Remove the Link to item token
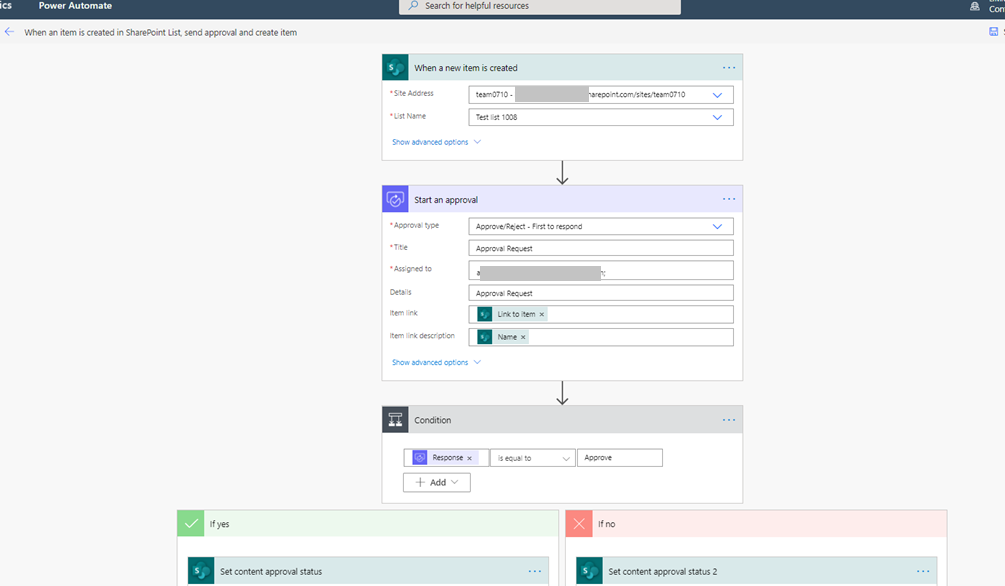The width and height of the screenshot is (1005, 586). click(x=542, y=314)
